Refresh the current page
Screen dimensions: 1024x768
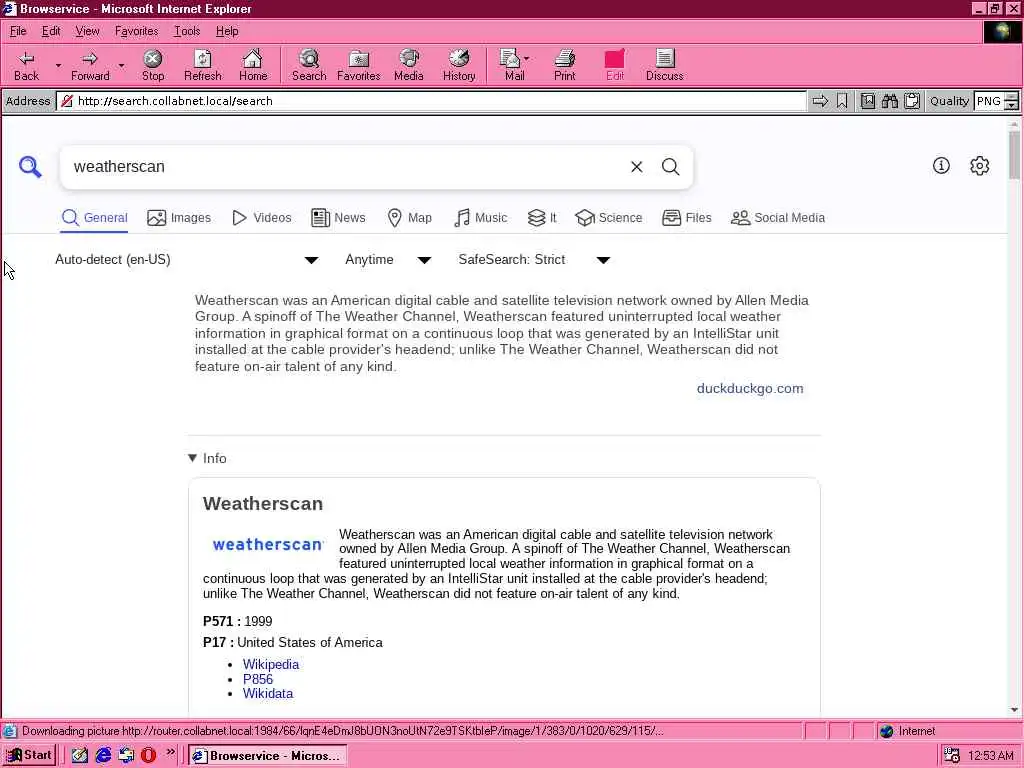coord(202,65)
